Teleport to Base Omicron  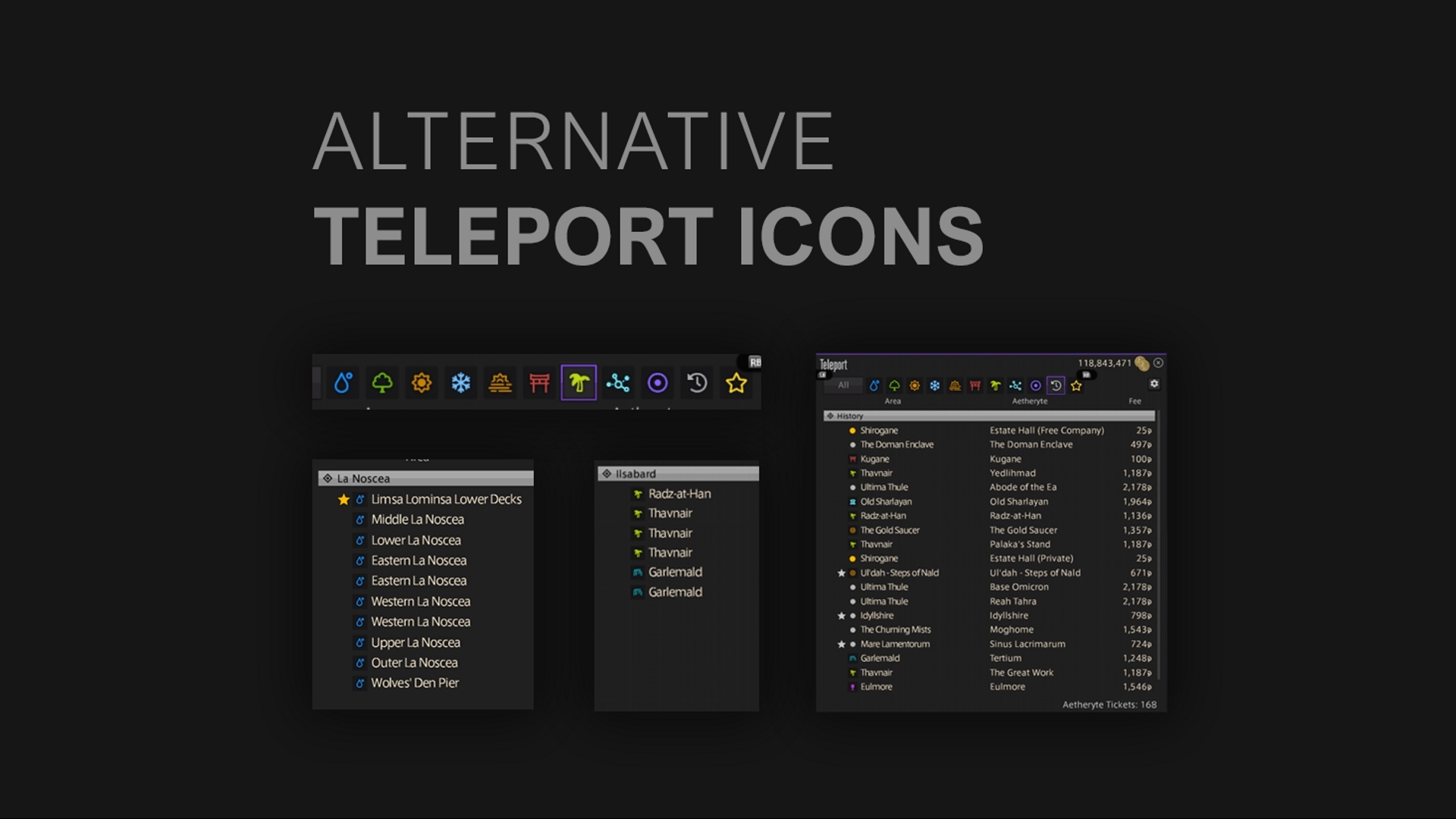point(1019,587)
